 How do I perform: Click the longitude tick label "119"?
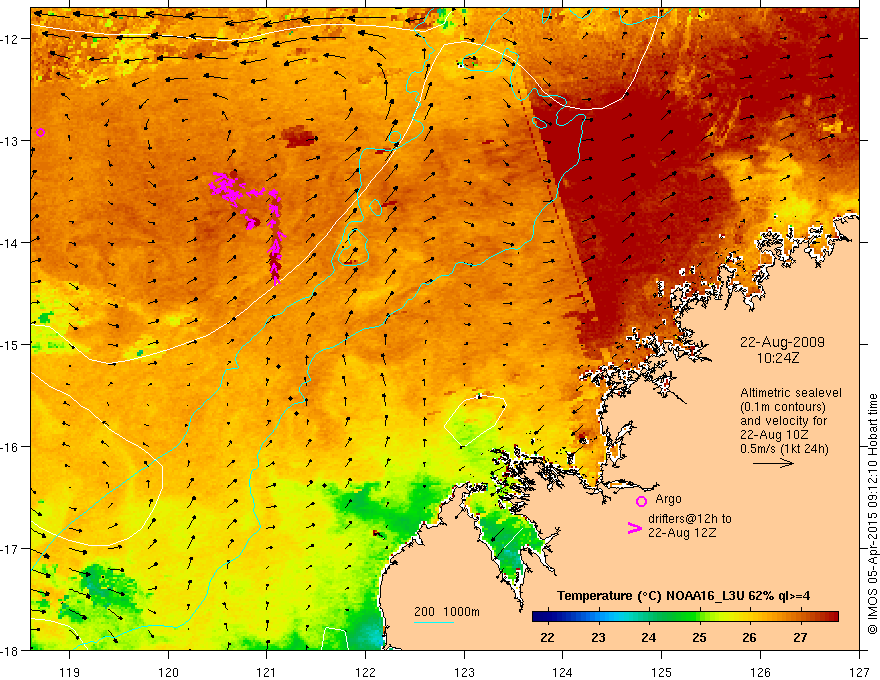pos(70,672)
